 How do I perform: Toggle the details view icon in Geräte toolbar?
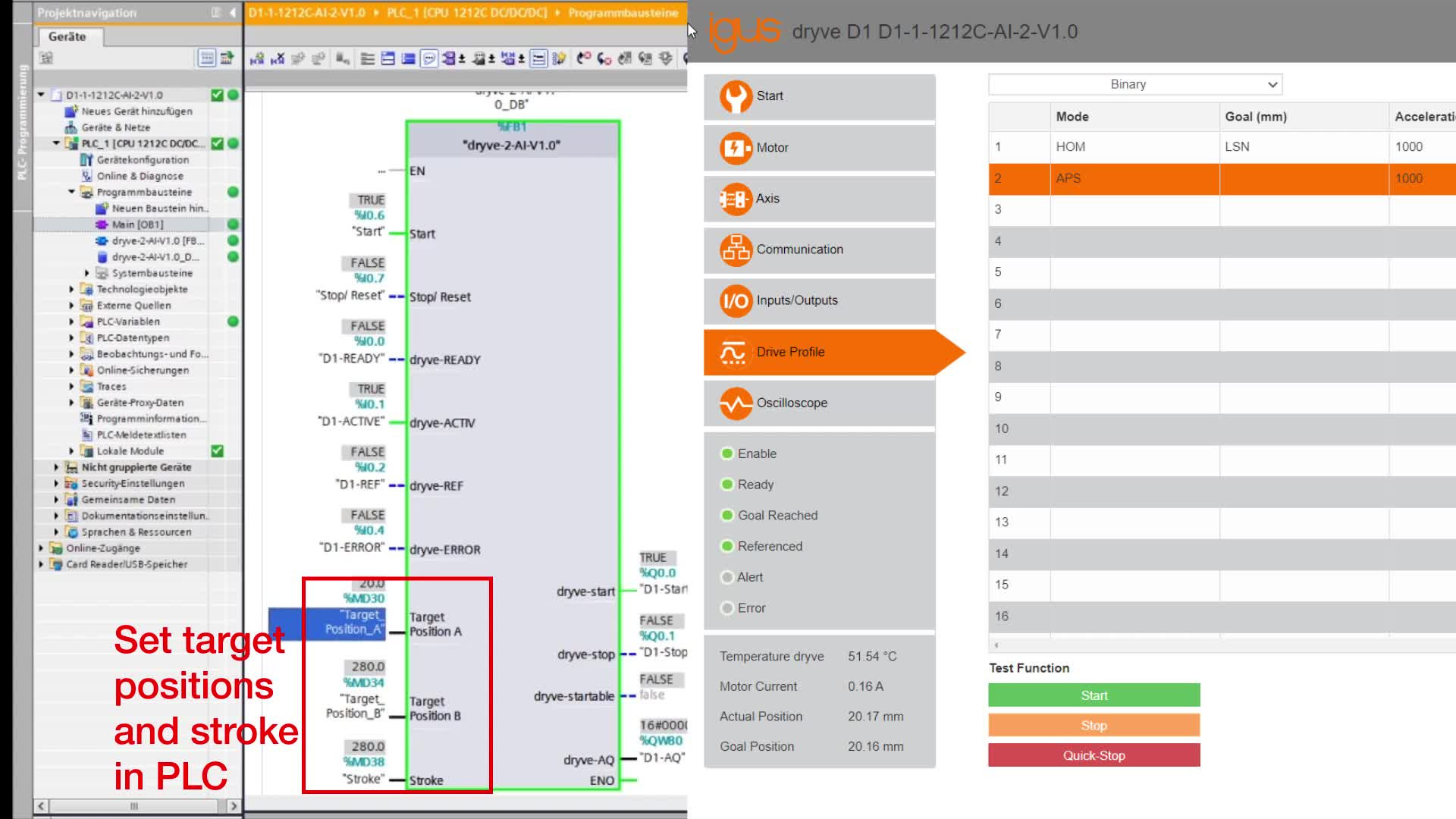click(x=206, y=58)
